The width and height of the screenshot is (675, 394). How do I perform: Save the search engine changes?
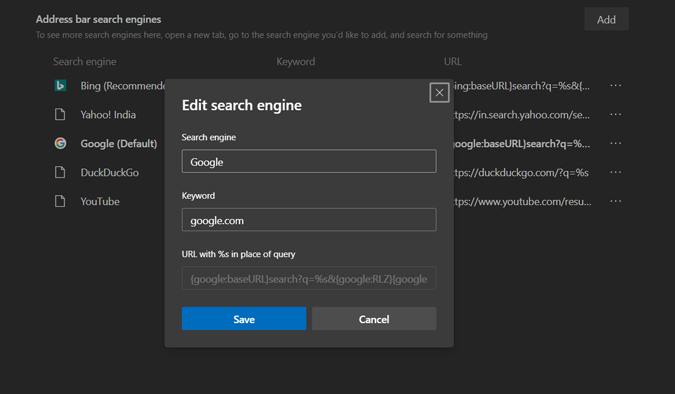click(244, 319)
